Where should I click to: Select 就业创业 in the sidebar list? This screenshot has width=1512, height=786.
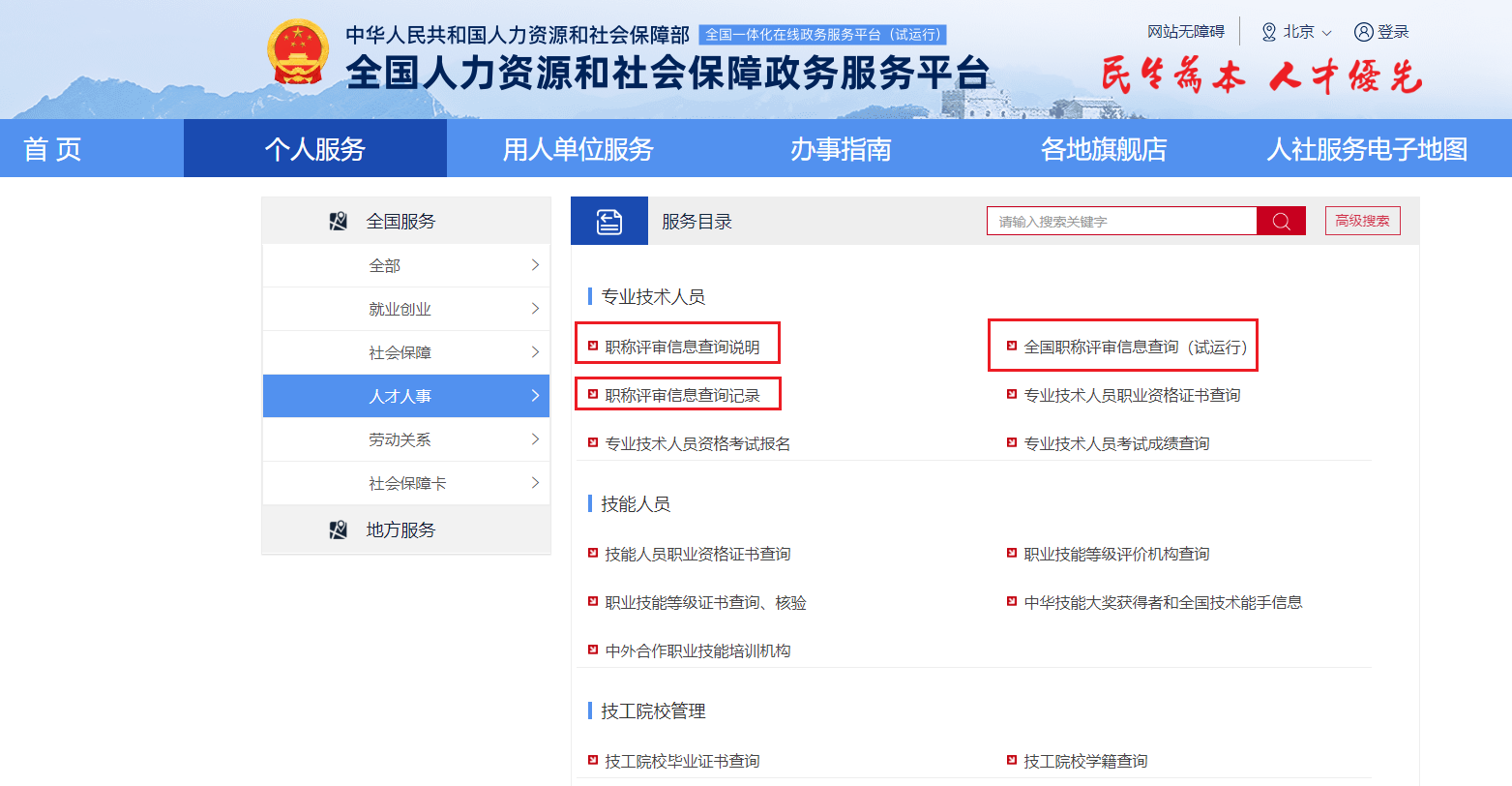tap(406, 309)
